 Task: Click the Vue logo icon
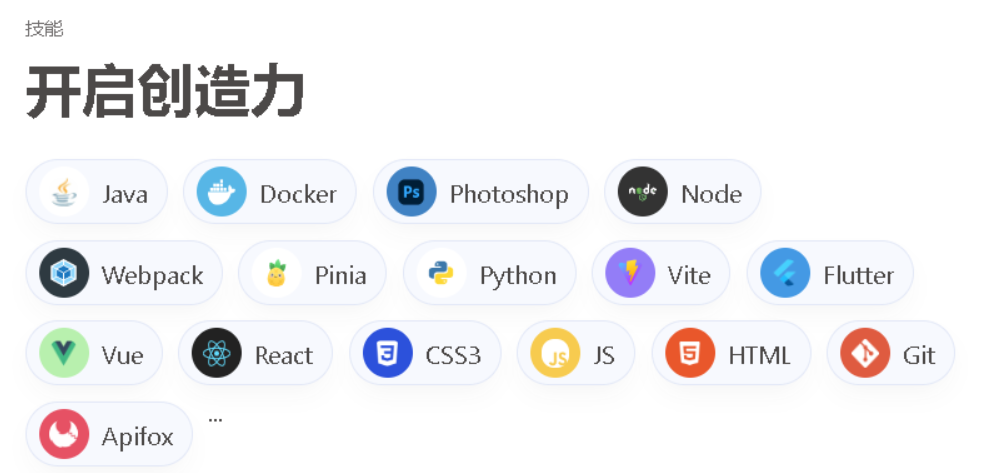(x=64, y=353)
